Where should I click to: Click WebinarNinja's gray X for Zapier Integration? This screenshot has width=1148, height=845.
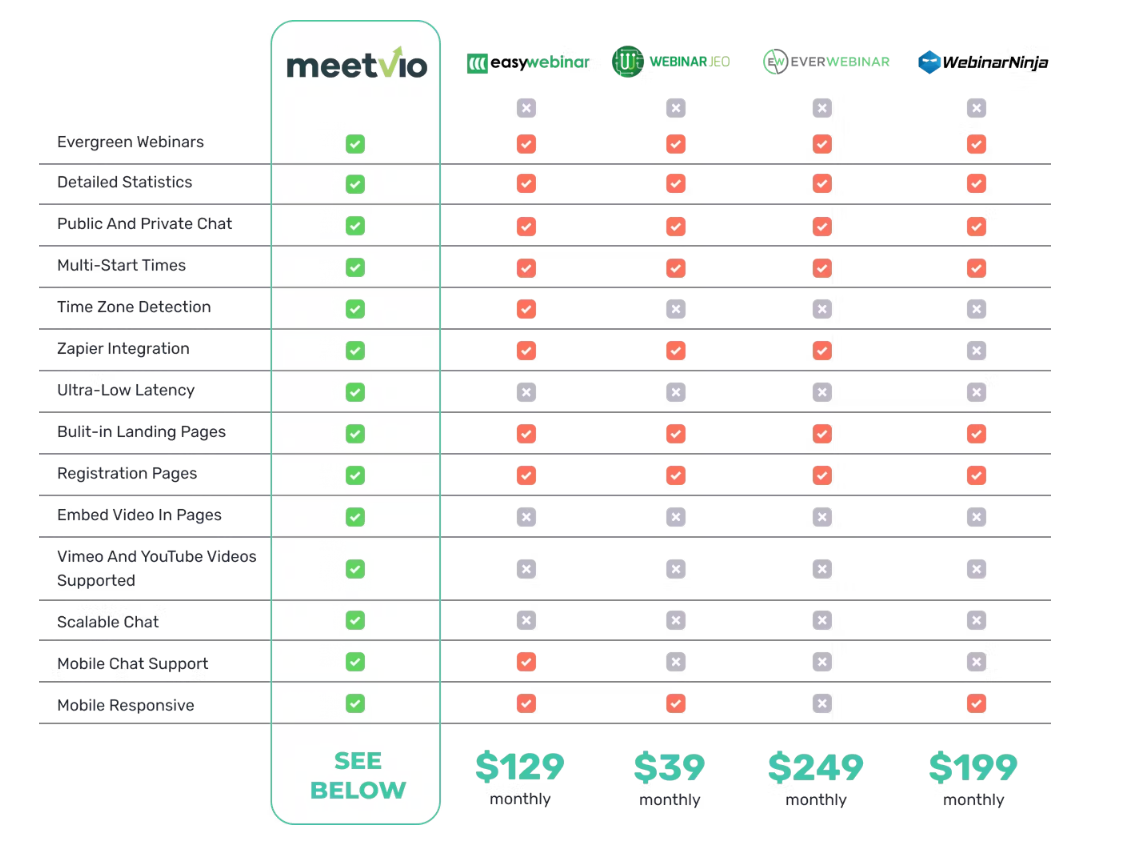click(976, 351)
